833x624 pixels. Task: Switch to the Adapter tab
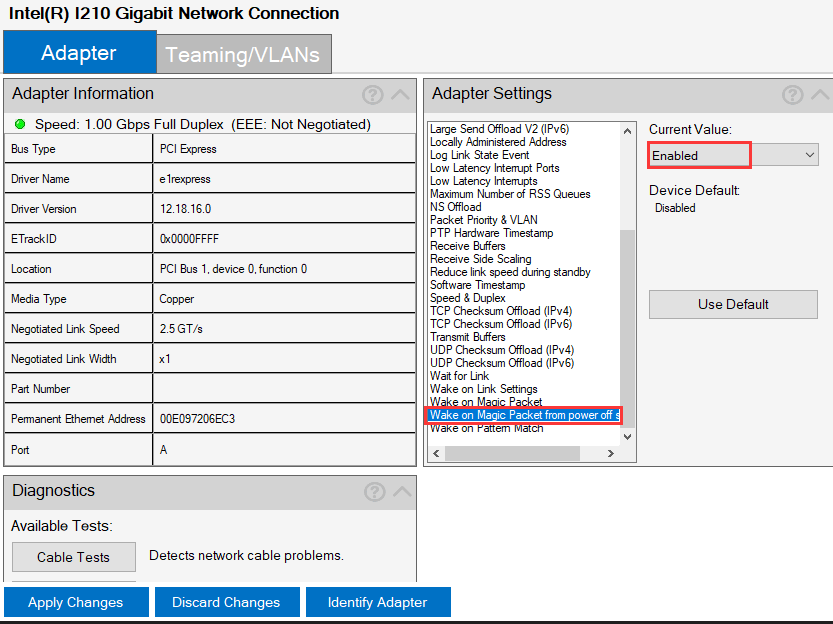[80, 52]
